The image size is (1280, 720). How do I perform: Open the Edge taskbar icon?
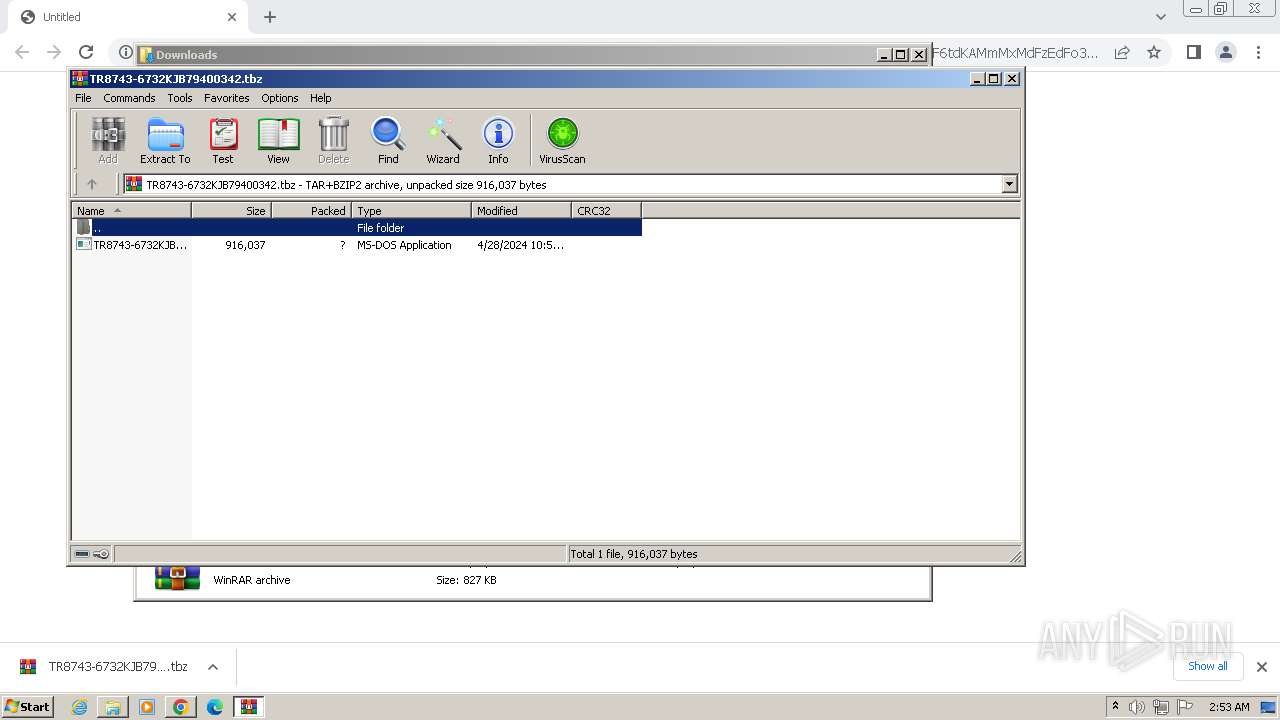[215, 707]
